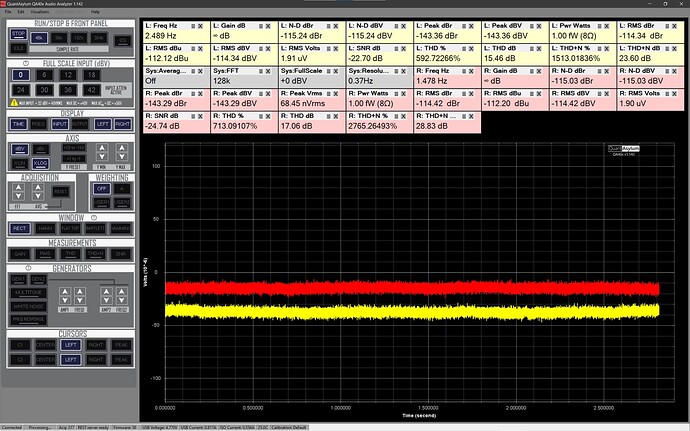This screenshot has height=431, width=690.
Task: Open the R: Peak Vrms tile menu
Action: tap(329, 93)
